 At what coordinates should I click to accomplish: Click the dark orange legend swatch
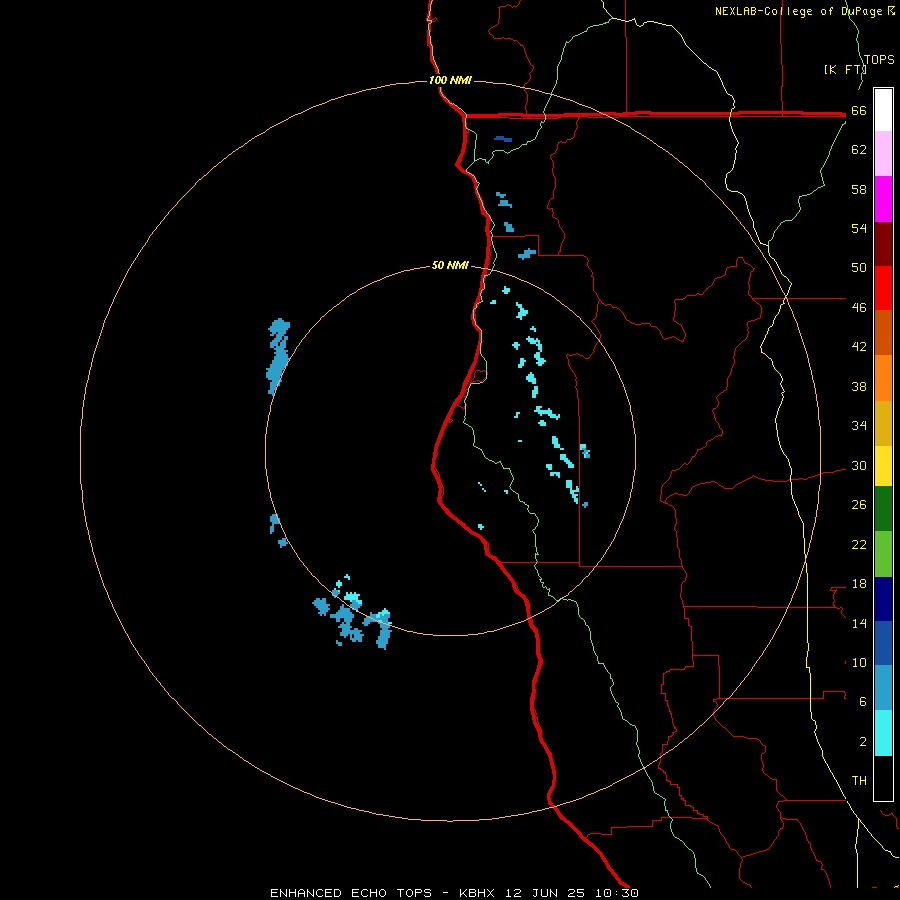[883, 332]
